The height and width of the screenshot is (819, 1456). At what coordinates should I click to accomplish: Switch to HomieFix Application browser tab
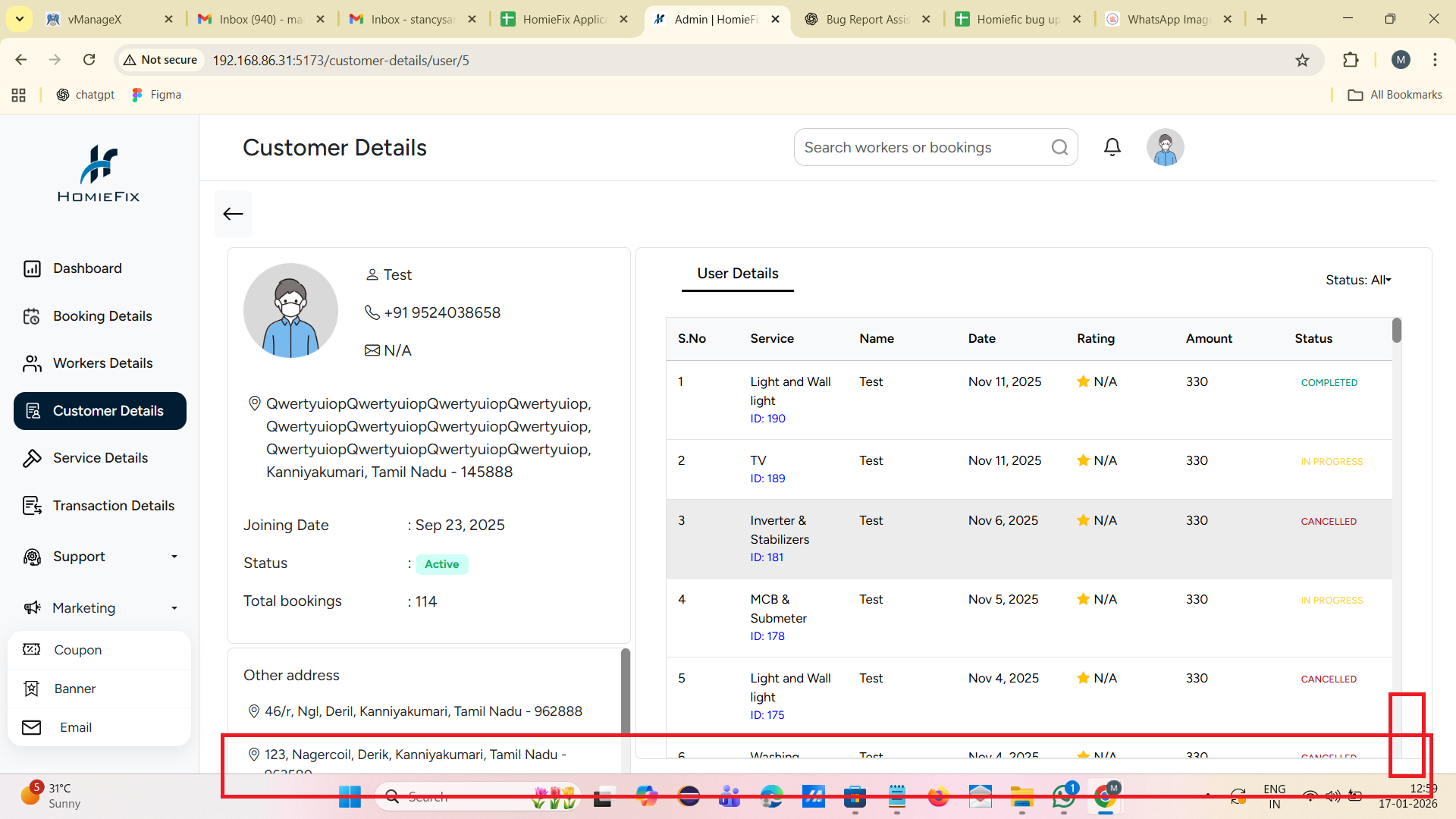(564, 20)
